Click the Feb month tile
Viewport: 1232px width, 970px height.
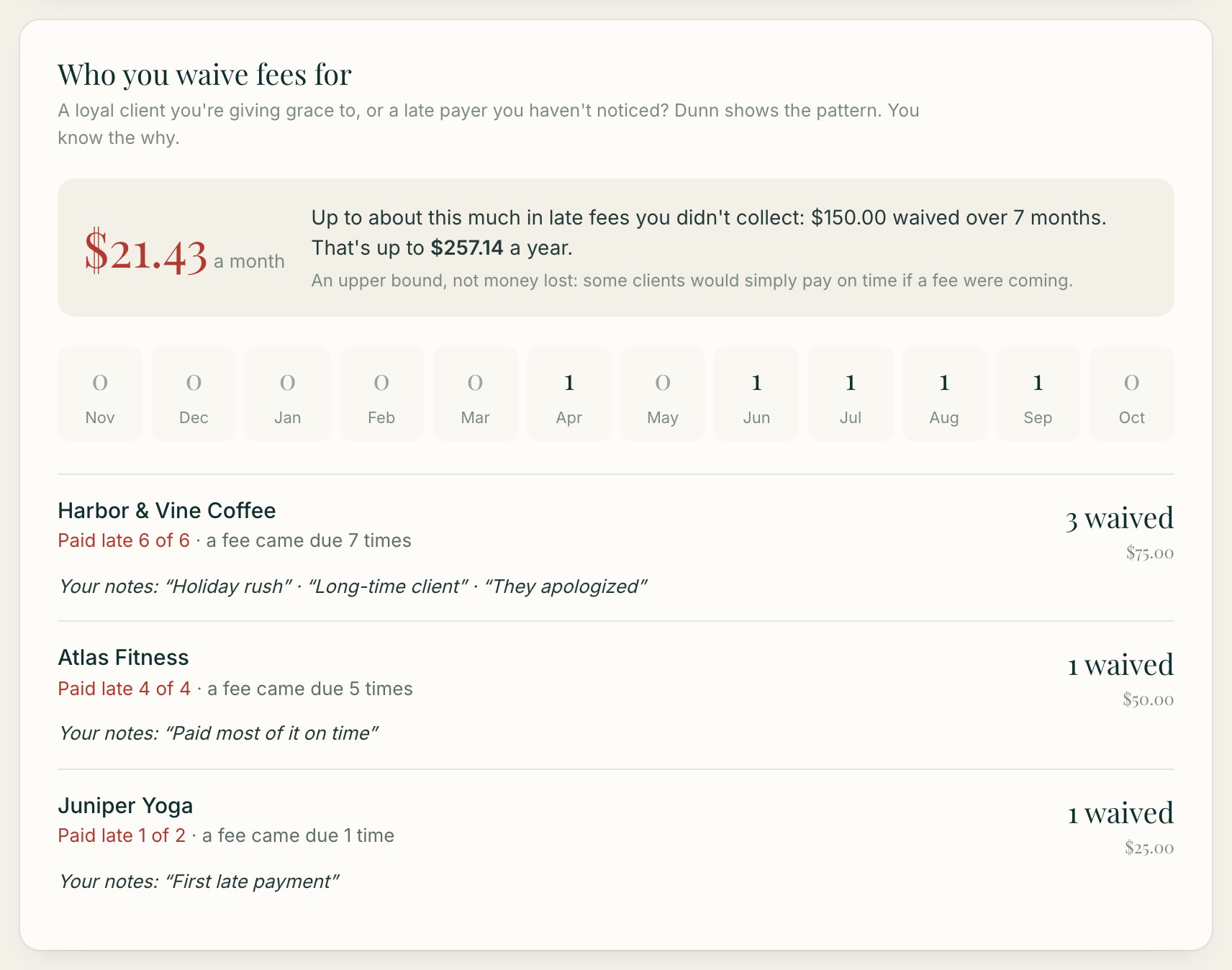click(381, 394)
